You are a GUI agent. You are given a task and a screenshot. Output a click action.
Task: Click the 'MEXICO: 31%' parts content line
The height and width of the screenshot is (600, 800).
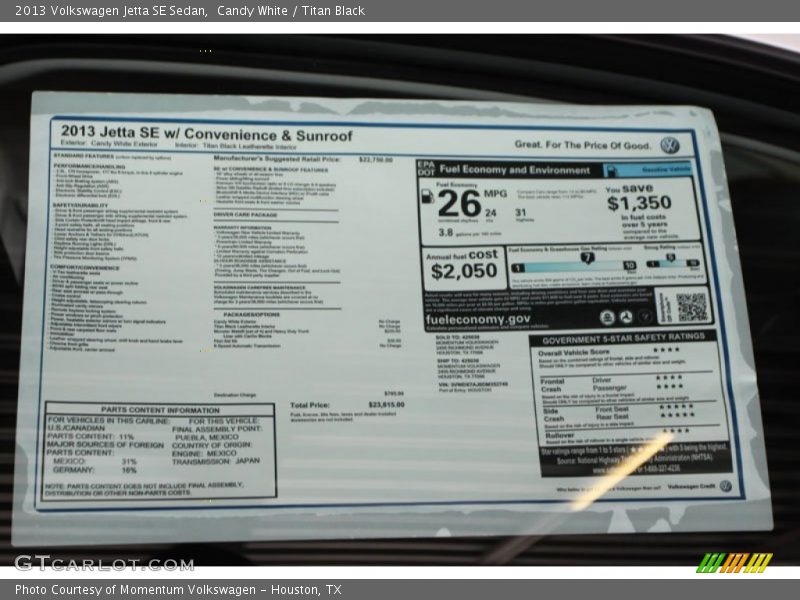(x=94, y=461)
